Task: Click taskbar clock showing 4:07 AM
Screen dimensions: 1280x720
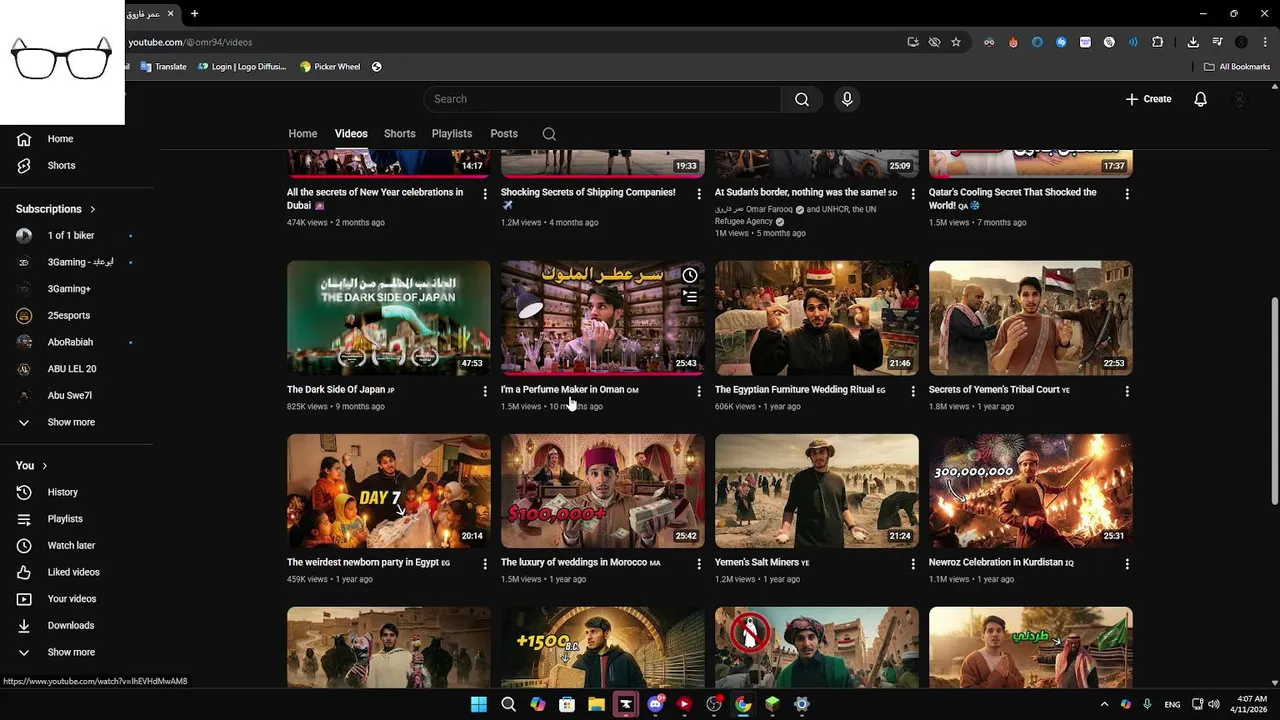Action: pyautogui.click(x=1251, y=704)
